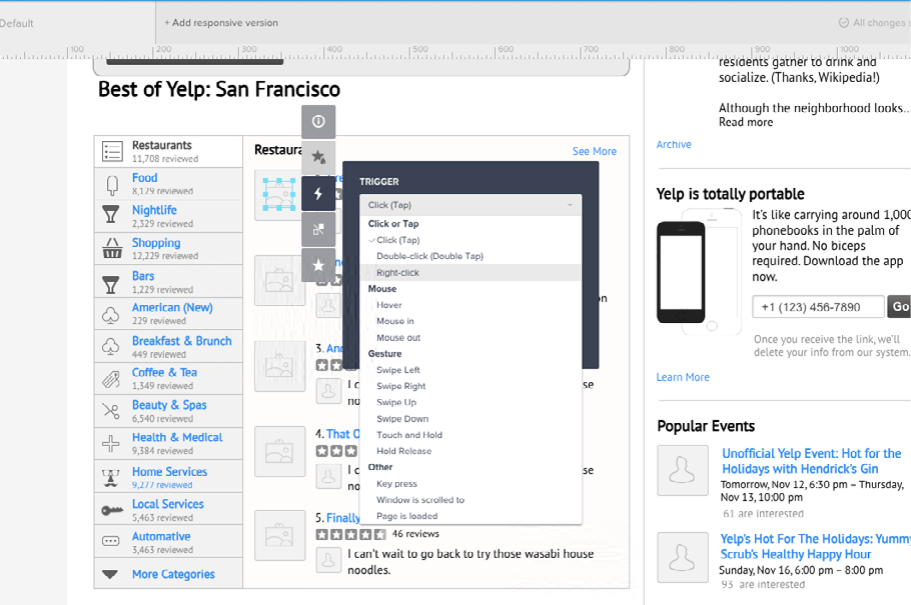Open the arrange and align panel icon
Viewport: 911px width, 605px height.
pos(318,229)
